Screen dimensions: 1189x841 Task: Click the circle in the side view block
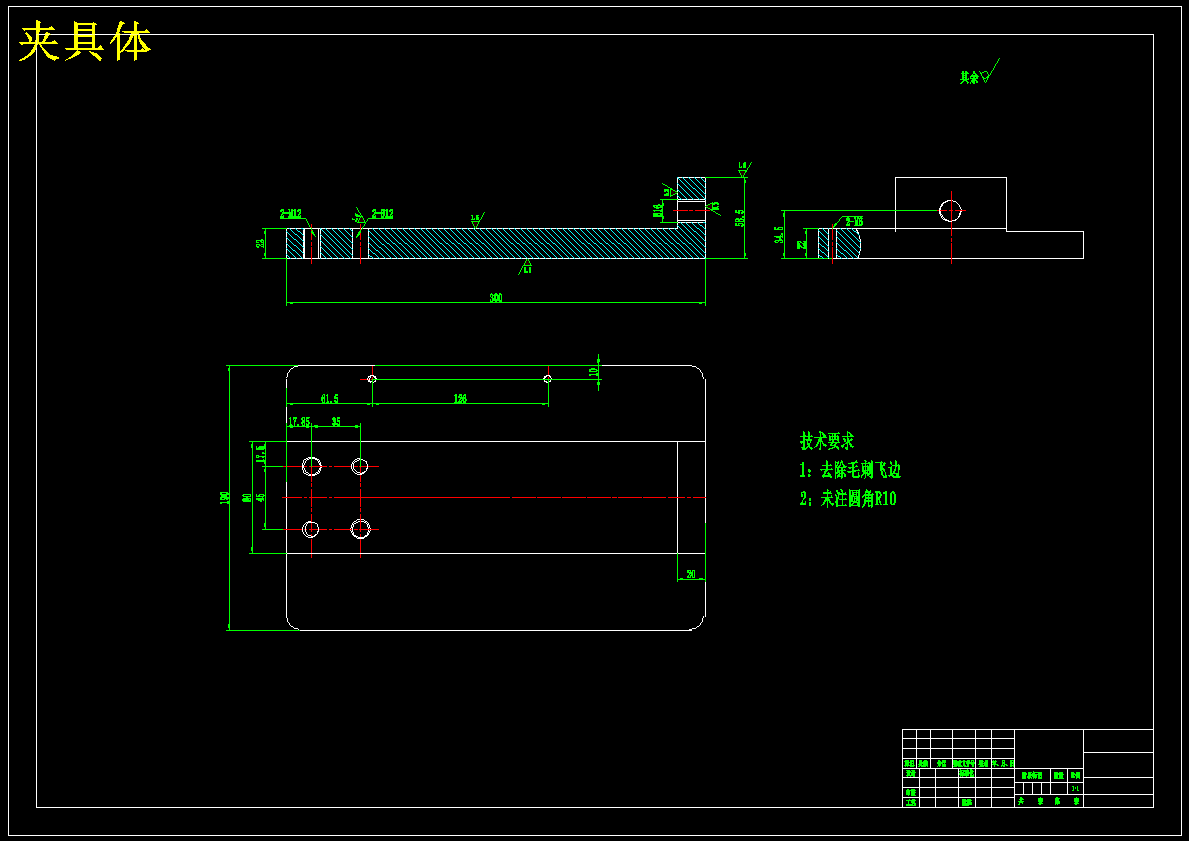point(951,210)
